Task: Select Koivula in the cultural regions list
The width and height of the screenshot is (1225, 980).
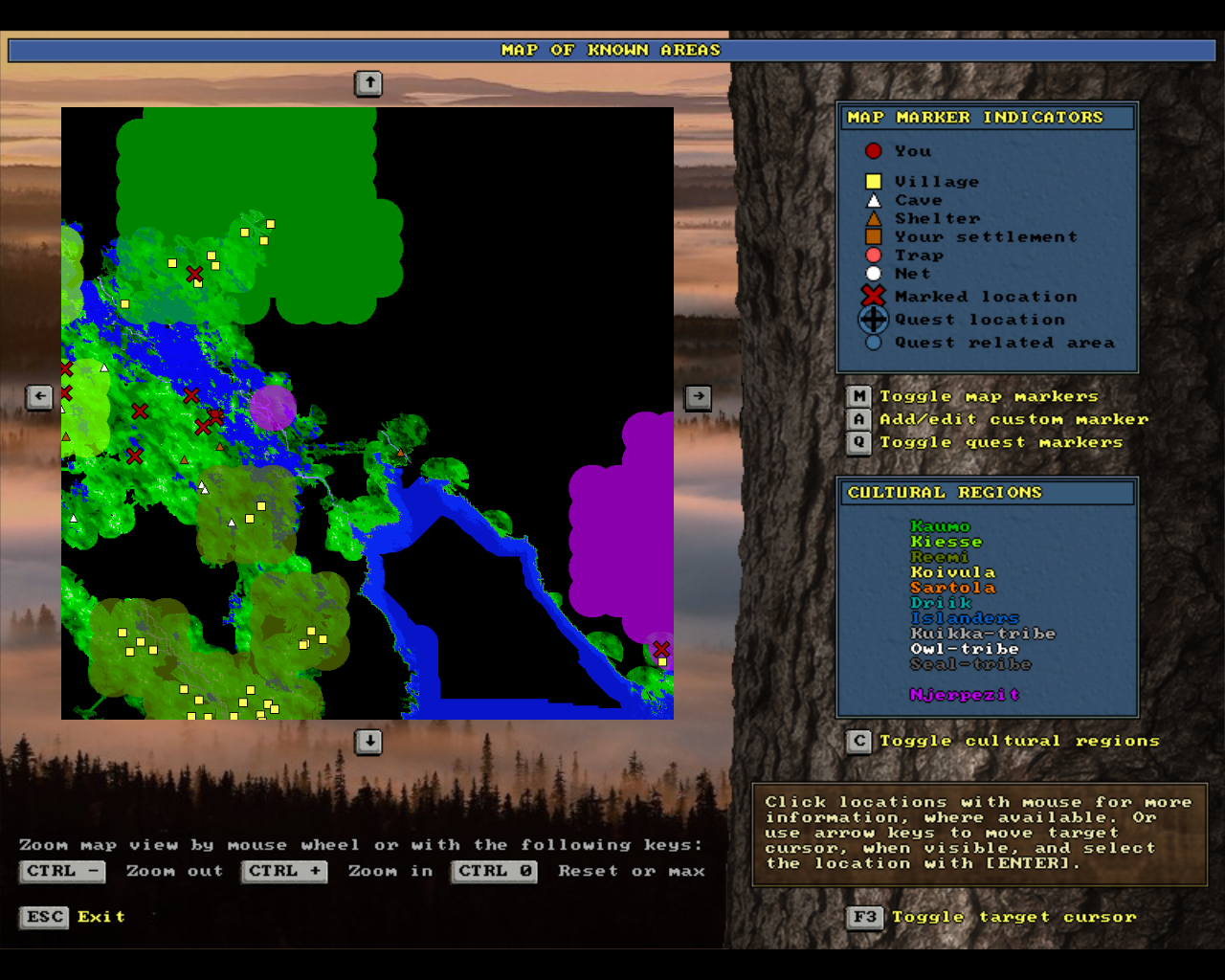Action: (x=952, y=572)
